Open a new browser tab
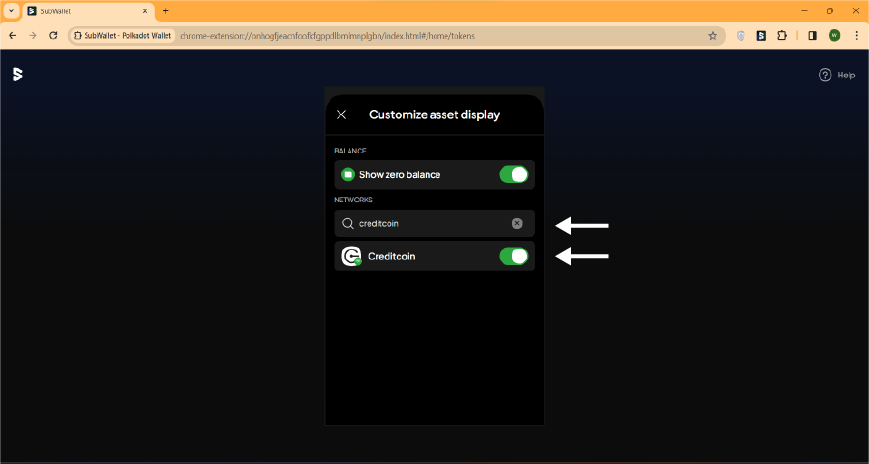 [165, 11]
